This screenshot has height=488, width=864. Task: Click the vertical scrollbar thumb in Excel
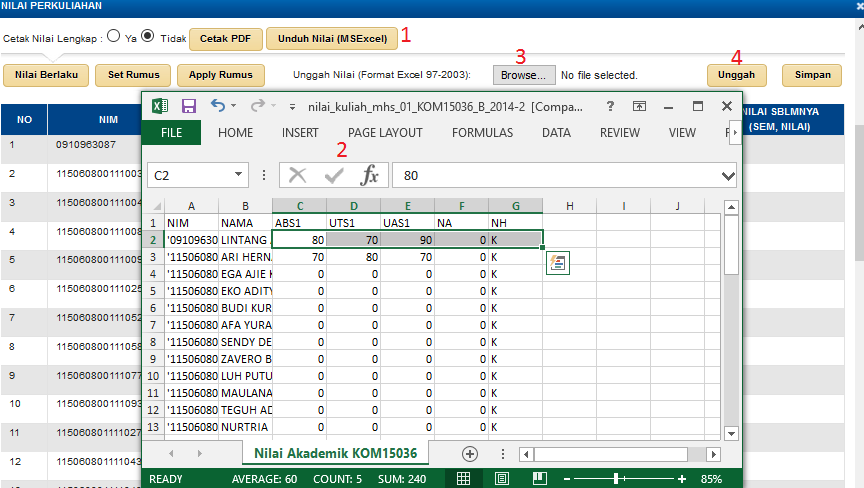point(731,245)
